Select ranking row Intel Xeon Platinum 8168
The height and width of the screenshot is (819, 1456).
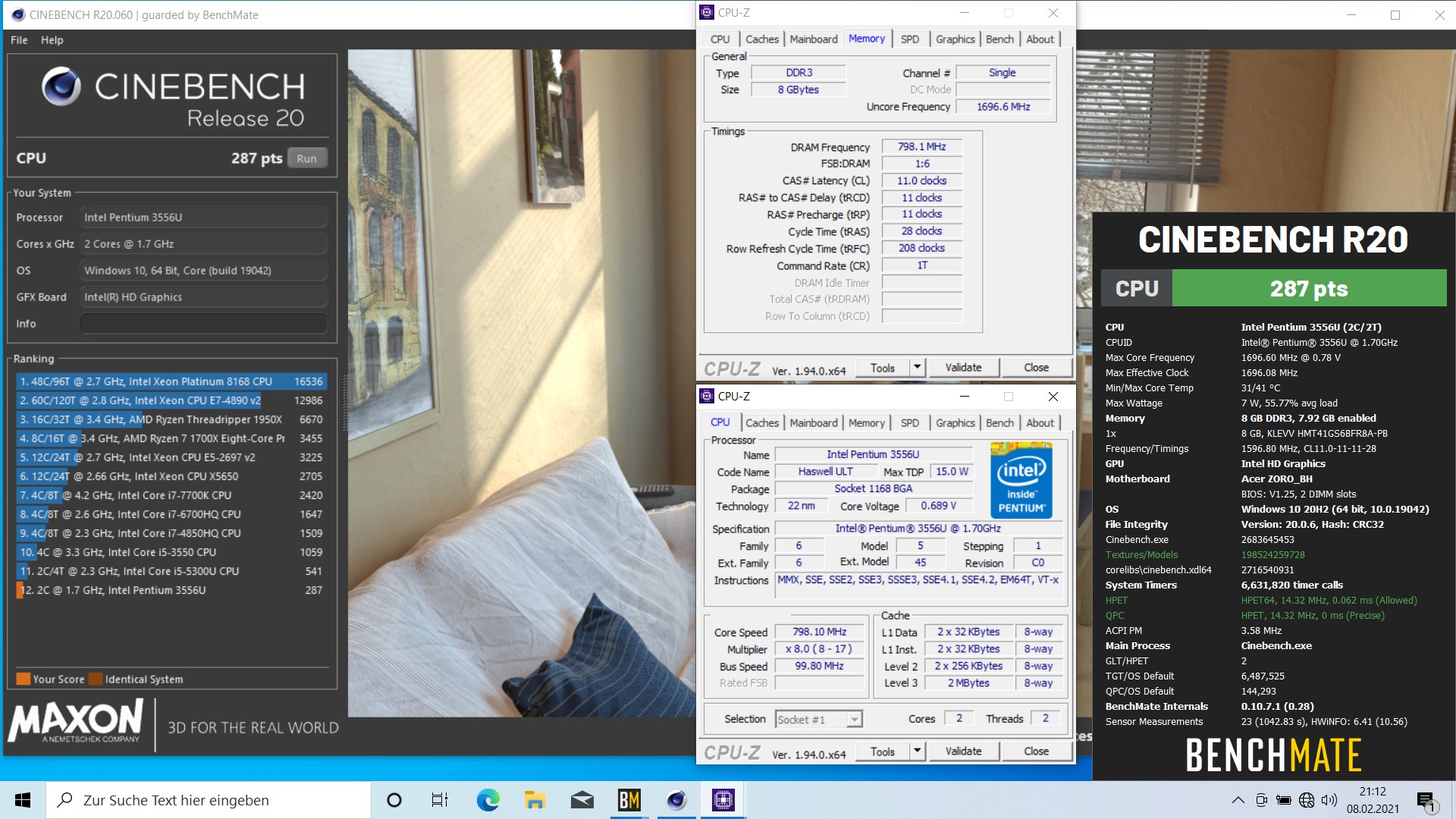[x=171, y=381]
